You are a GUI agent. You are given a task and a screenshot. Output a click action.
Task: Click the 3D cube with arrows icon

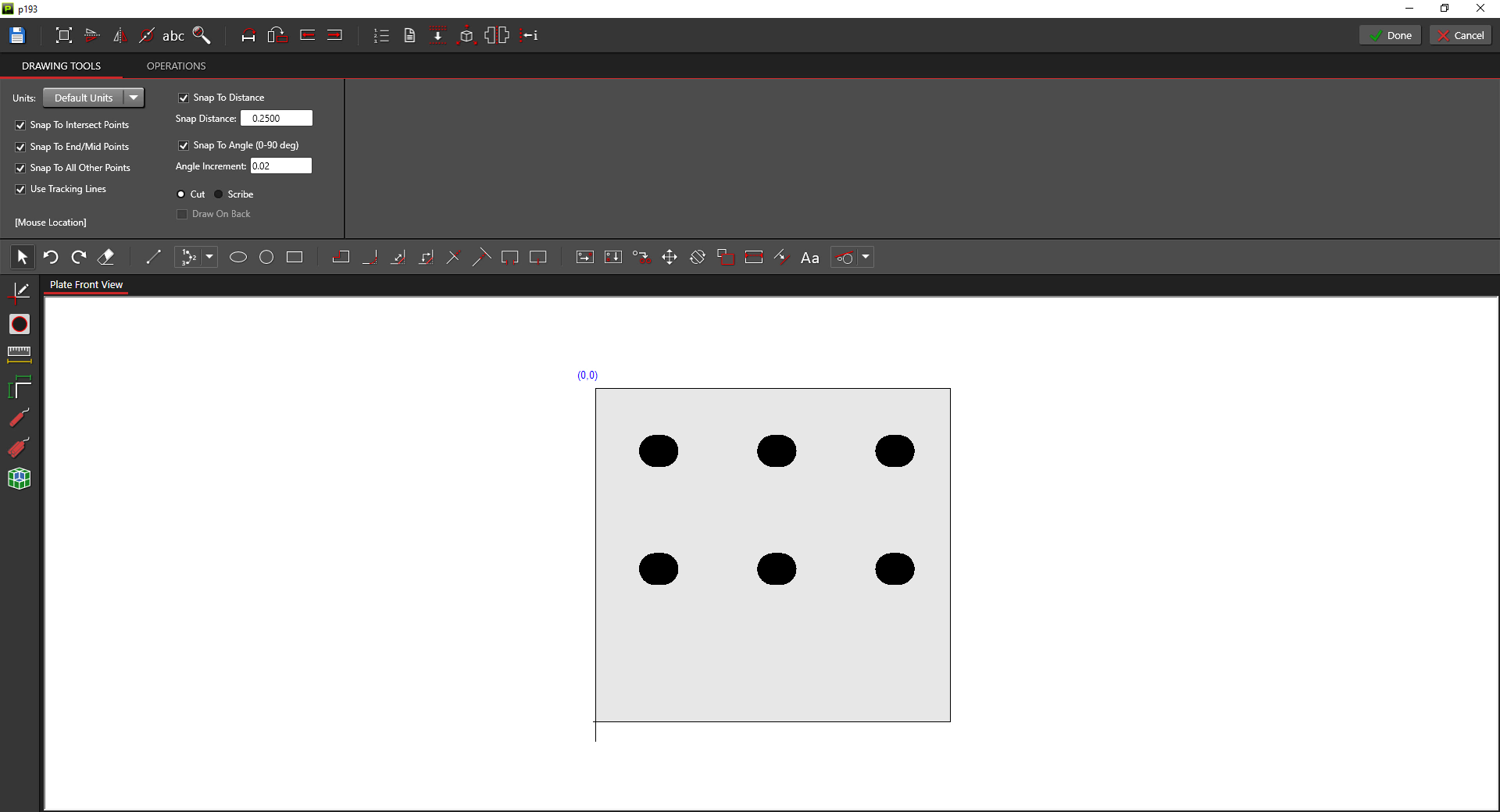[x=466, y=35]
